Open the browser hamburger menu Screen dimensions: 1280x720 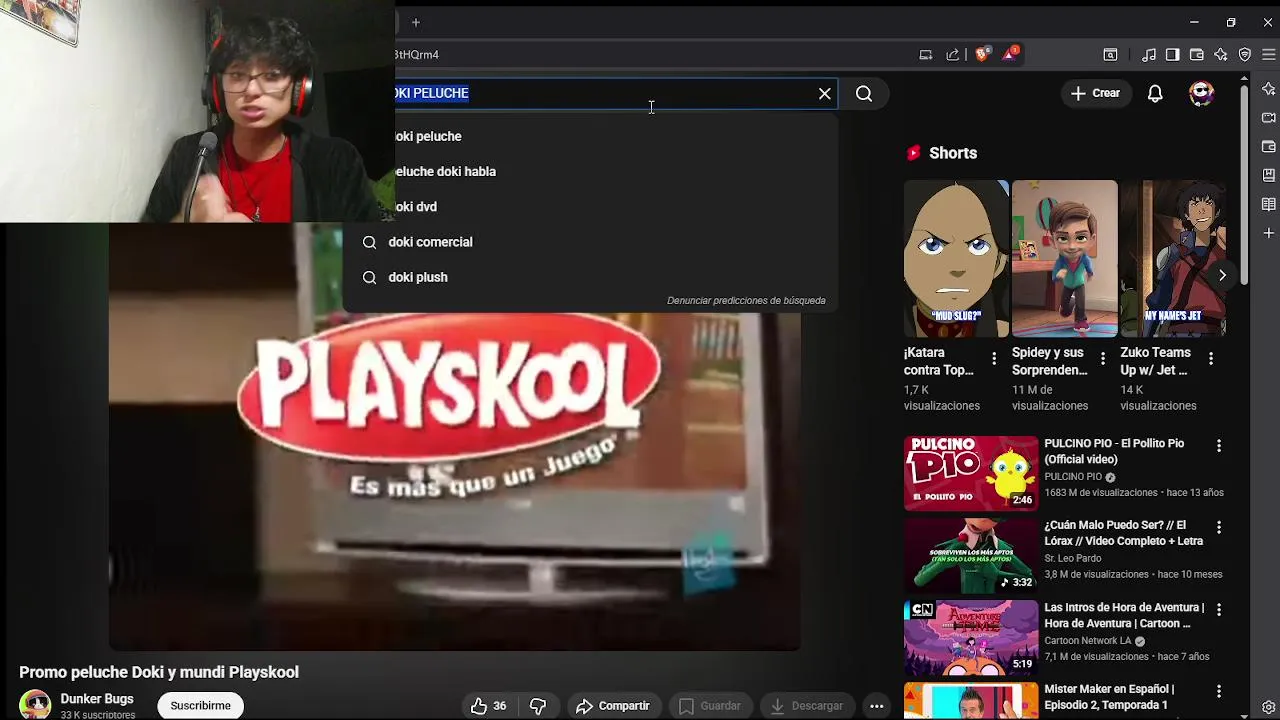pos(1268,54)
